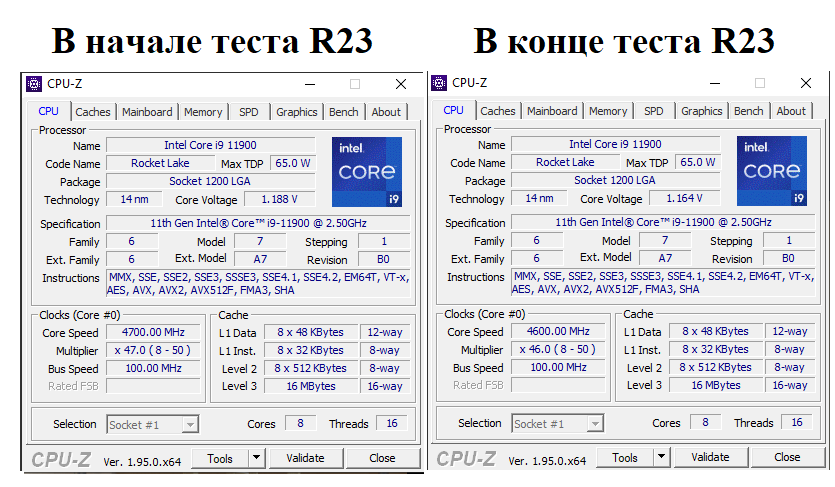Switch to Bench tab in left window
The image size is (835, 487).
[x=343, y=112]
